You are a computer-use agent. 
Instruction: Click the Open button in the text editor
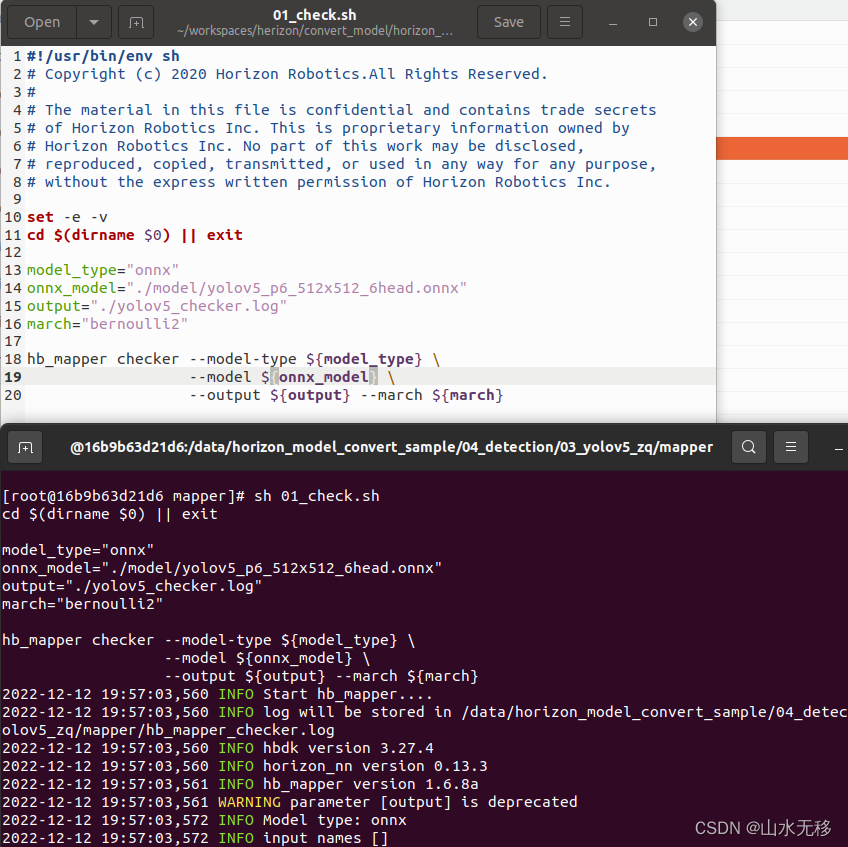point(42,22)
